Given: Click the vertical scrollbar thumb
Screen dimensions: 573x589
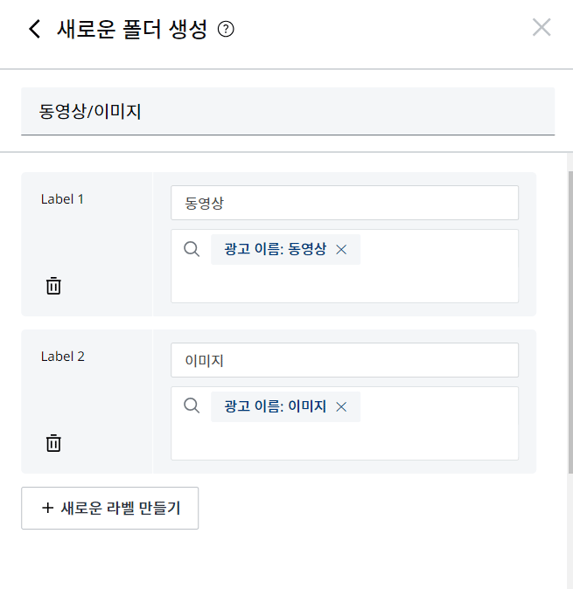Looking at the screenshot, I should tap(570, 322).
